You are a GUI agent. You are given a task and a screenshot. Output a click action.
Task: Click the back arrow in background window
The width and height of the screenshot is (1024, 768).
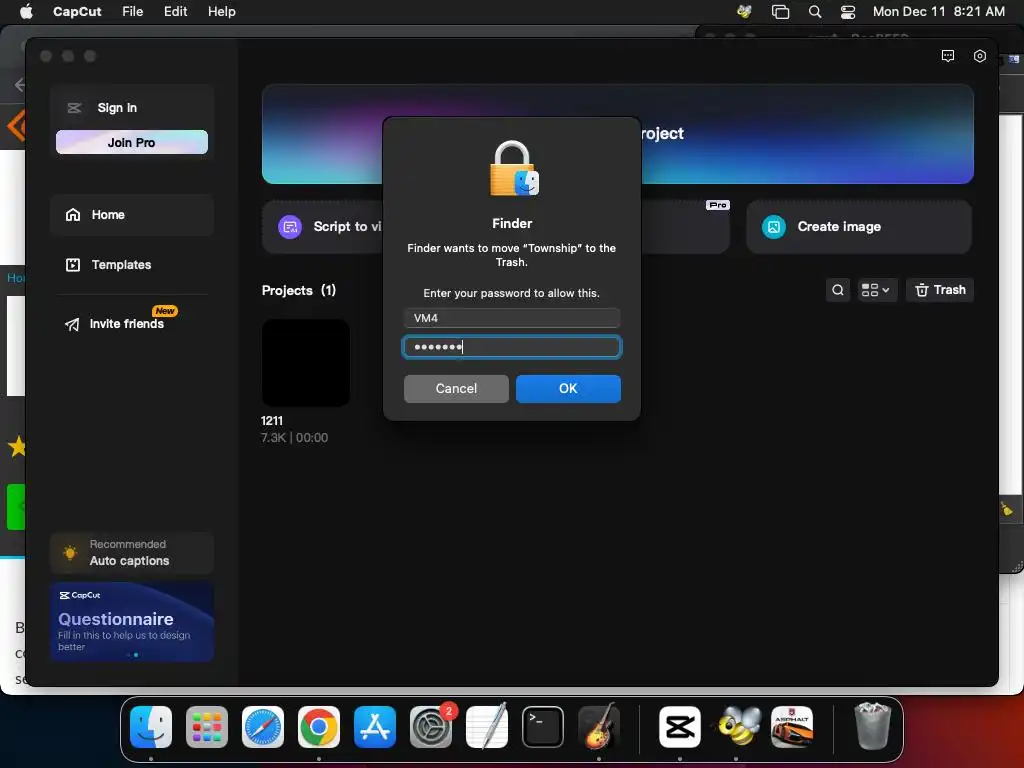(20, 84)
